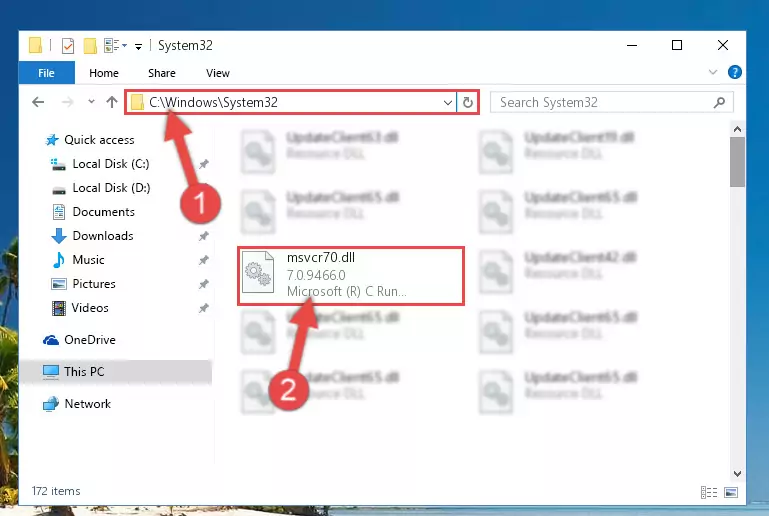The width and height of the screenshot is (769, 516).
Task: Click the pin icon beside Local Disk (C:)
Action: point(204,164)
